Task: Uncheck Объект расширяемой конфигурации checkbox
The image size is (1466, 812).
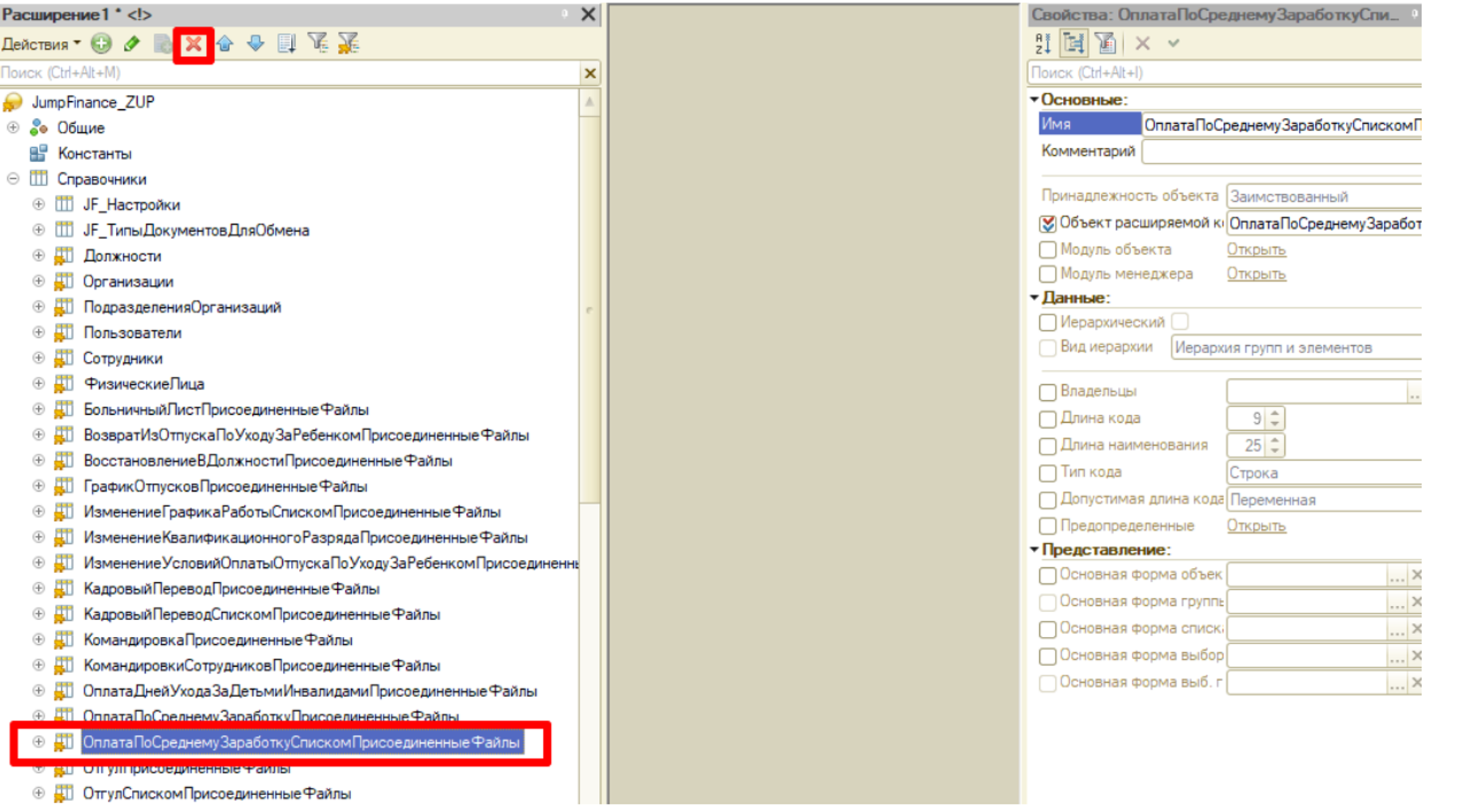Action: 1047,224
